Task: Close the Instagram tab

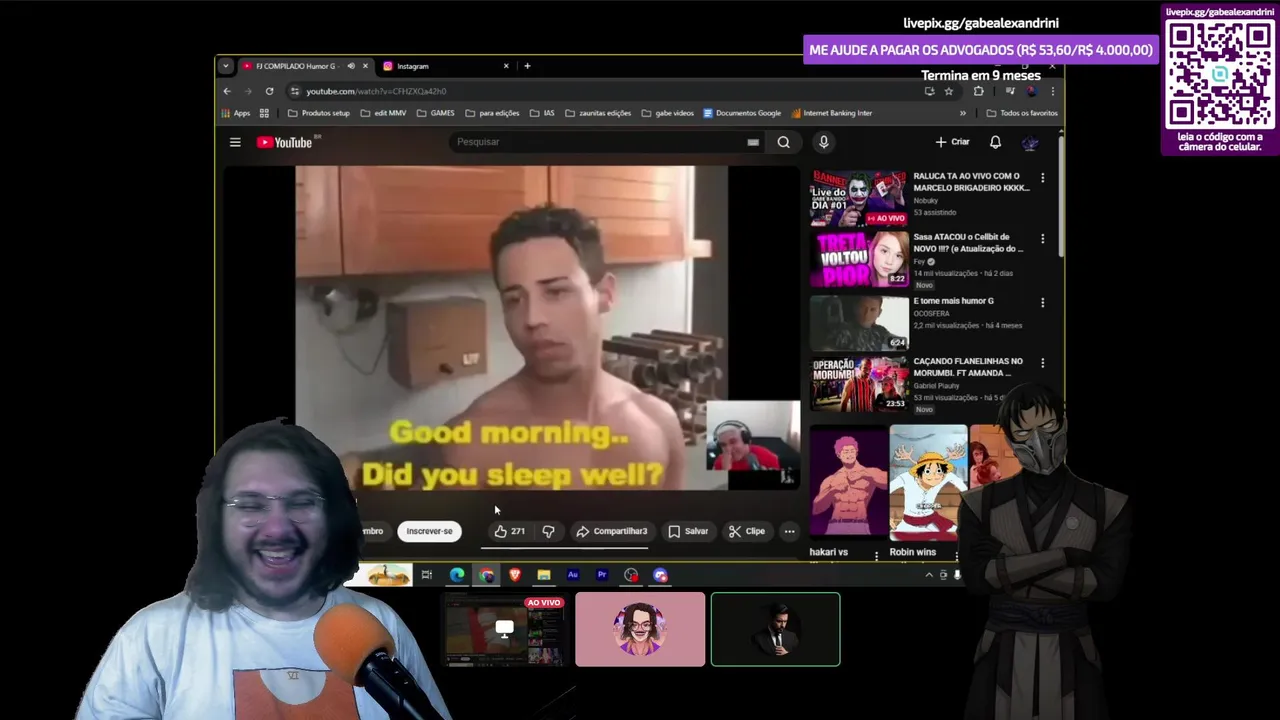Action: pos(506,66)
